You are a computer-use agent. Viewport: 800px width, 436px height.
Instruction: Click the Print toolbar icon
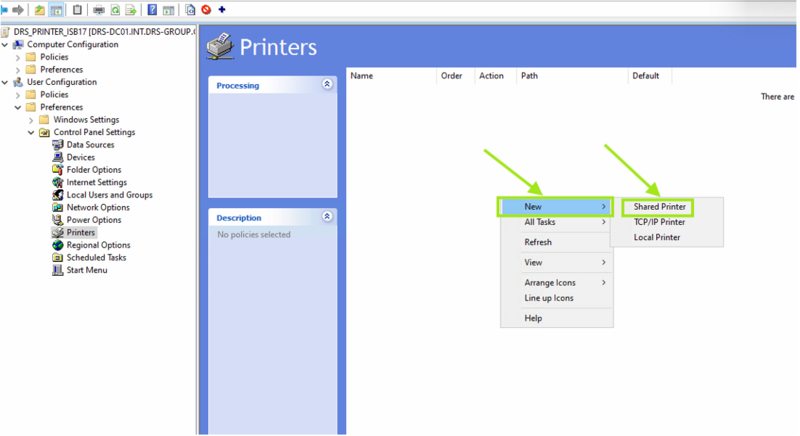[98, 10]
